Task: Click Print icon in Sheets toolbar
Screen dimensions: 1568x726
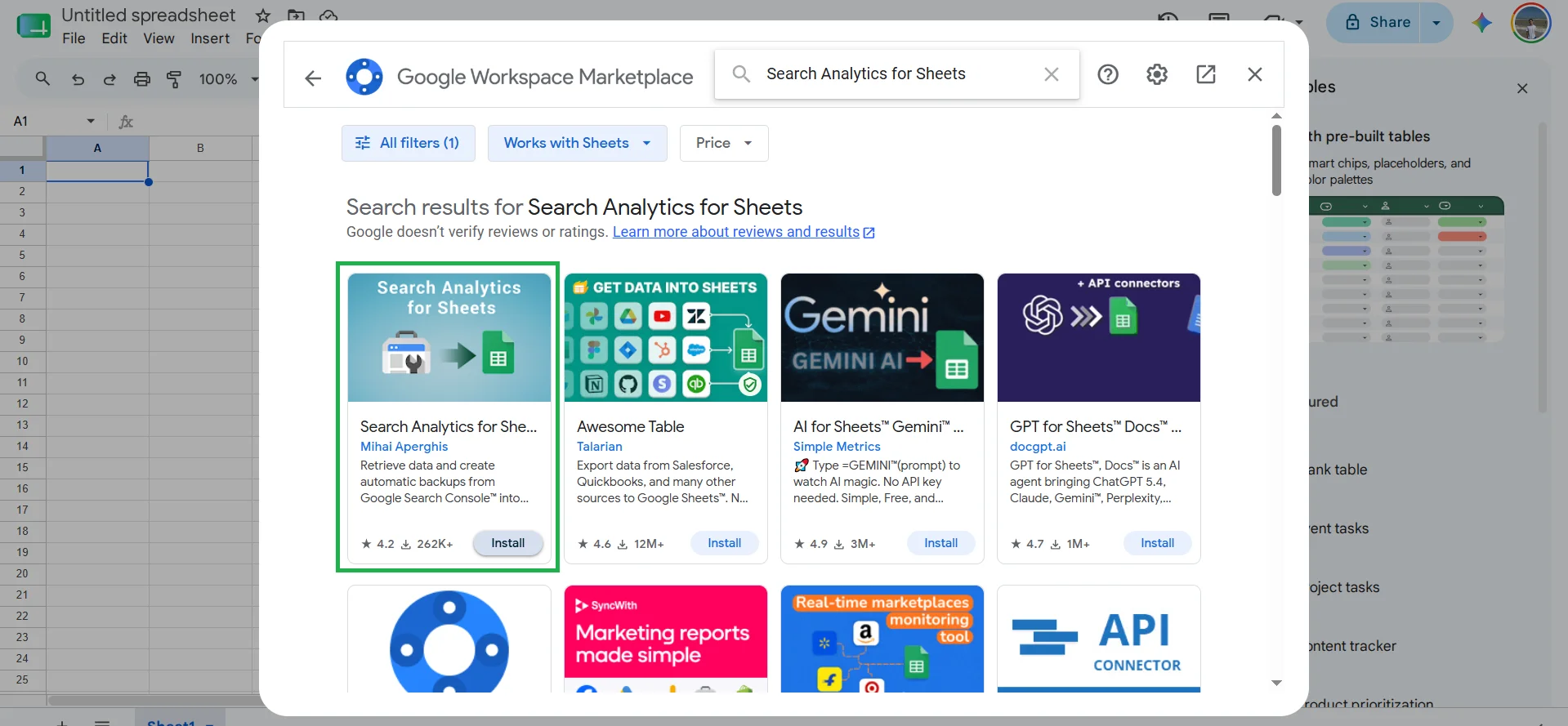Action: (x=142, y=79)
